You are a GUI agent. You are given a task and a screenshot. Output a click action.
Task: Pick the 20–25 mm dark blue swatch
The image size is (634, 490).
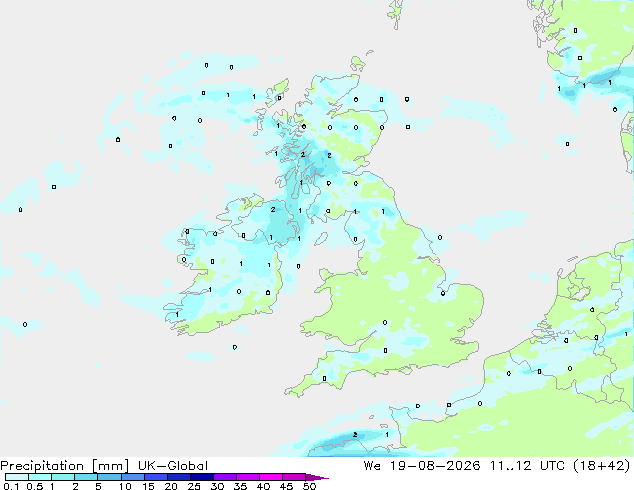click(179, 477)
